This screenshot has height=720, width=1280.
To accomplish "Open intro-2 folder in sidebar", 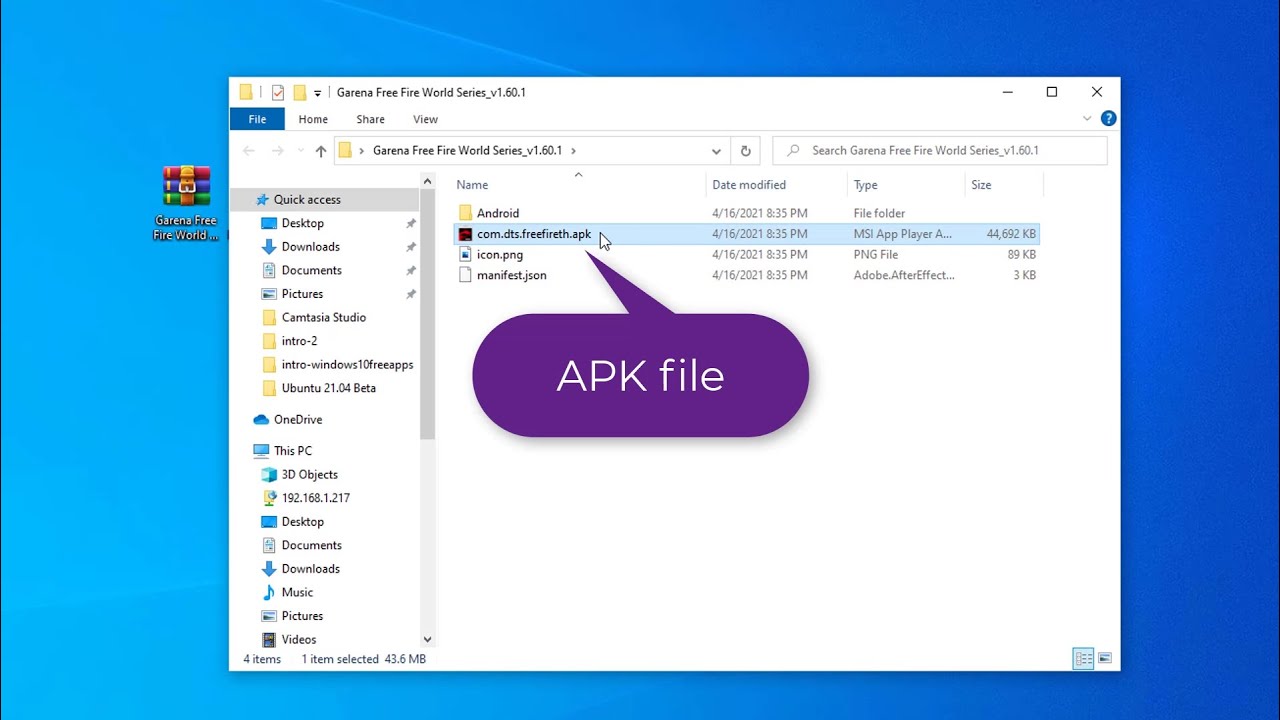I will pyautogui.click(x=299, y=341).
